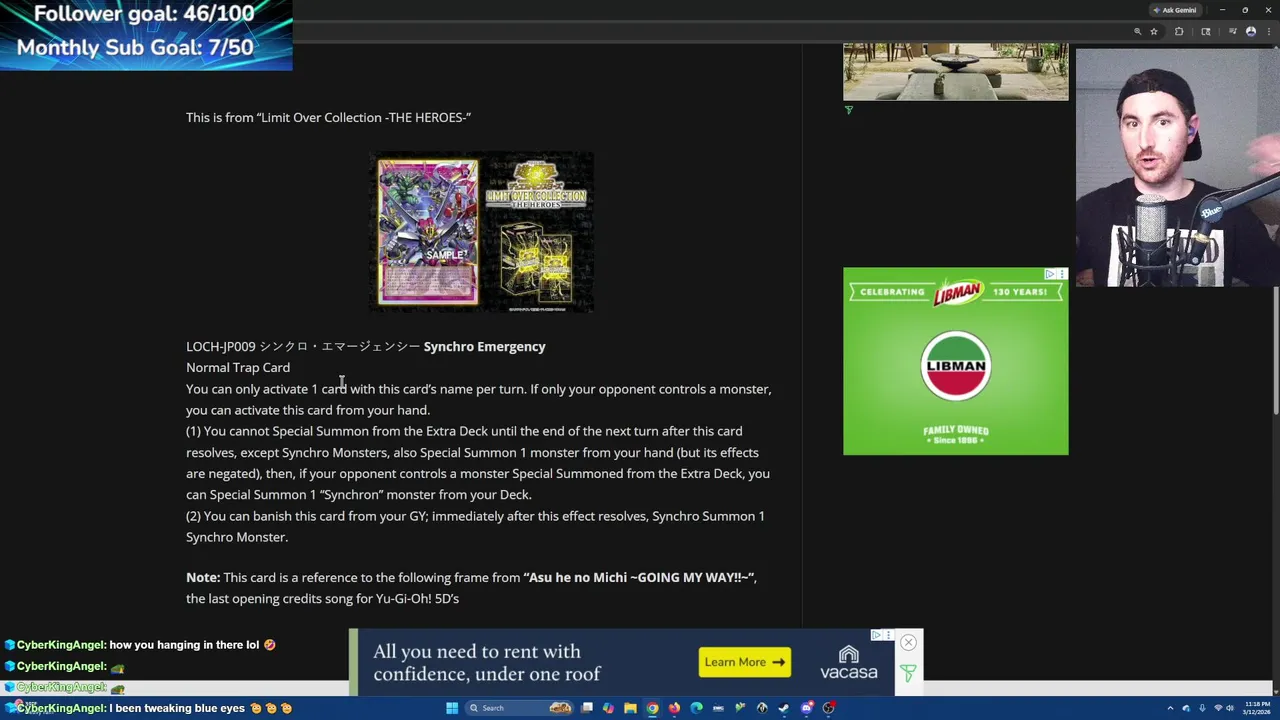Open the Chrome profile avatar
Image resolution: width=1280 pixels, height=720 pixels.
point(1251,31)
